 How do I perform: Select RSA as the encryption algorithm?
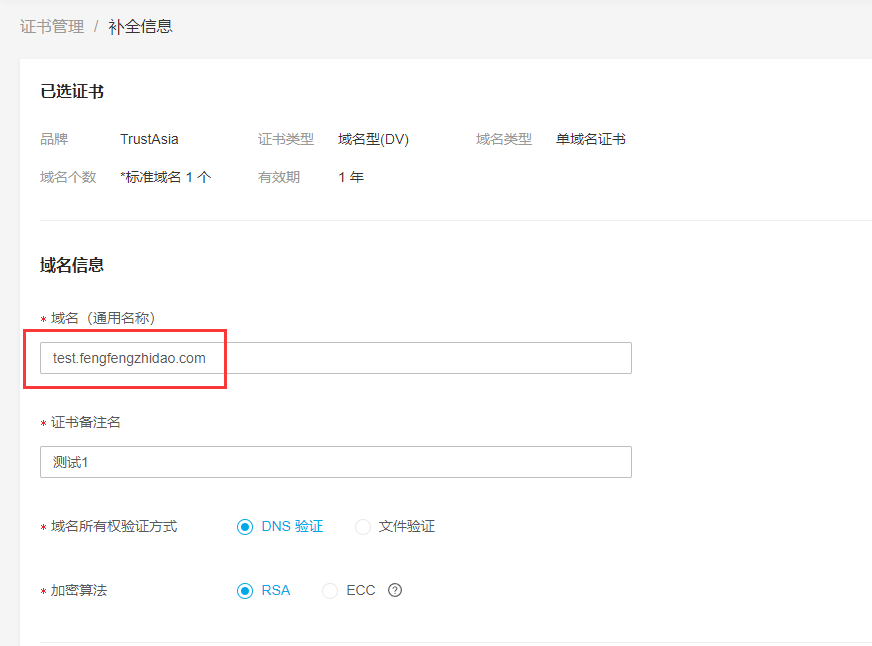(245, 591)
